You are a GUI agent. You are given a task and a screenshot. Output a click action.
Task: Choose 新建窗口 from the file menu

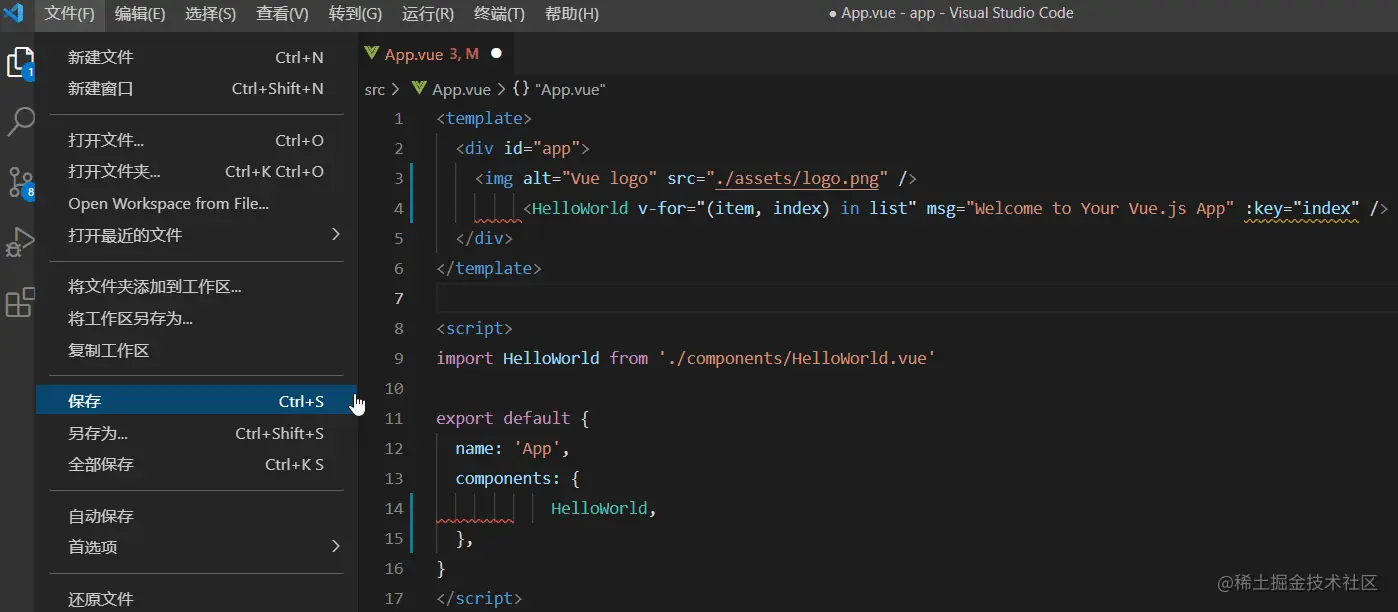pyautogui.click(x=196, y=89)
